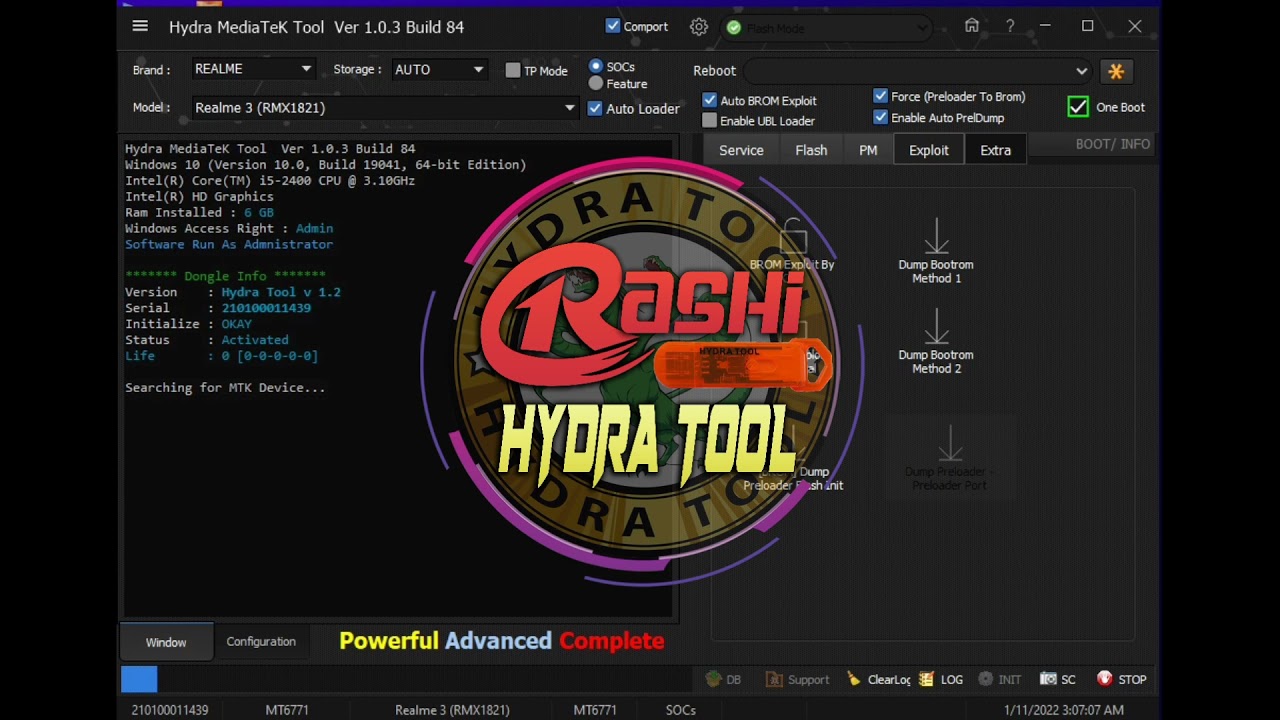Click 'Realme 3 (RMX1821)' in status bar

[x=452, y=710]
